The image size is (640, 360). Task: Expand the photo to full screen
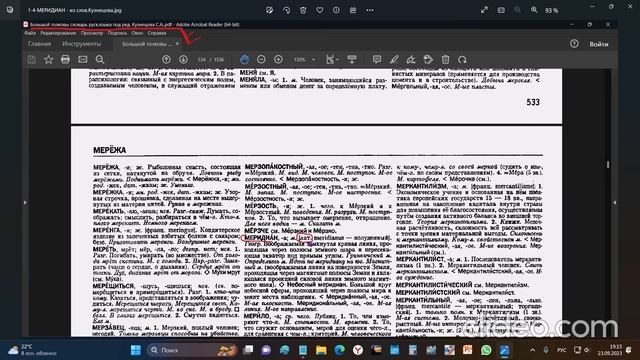(x=484, y=10)
